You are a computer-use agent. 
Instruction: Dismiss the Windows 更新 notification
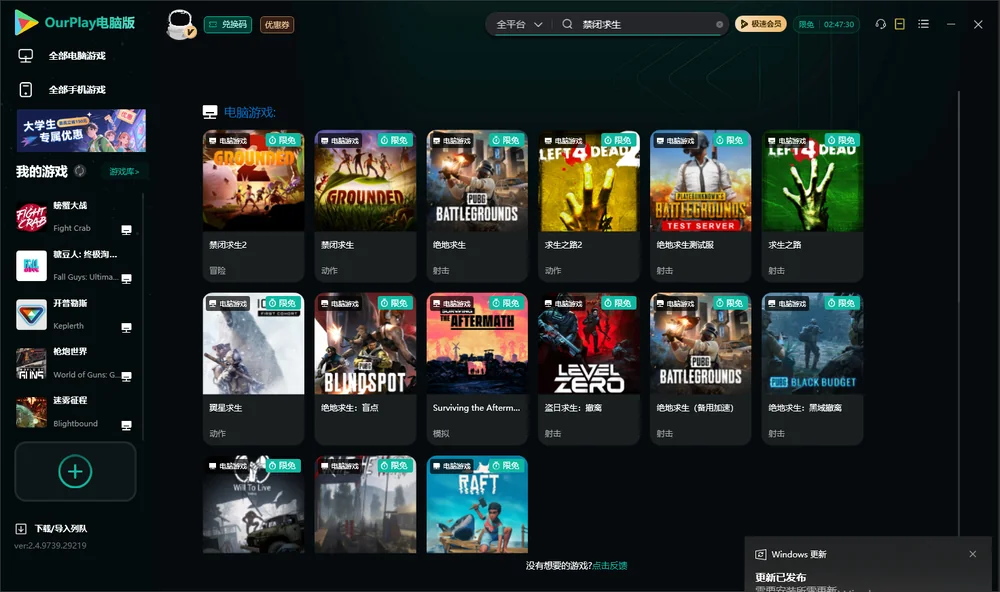tap(973, 554)
